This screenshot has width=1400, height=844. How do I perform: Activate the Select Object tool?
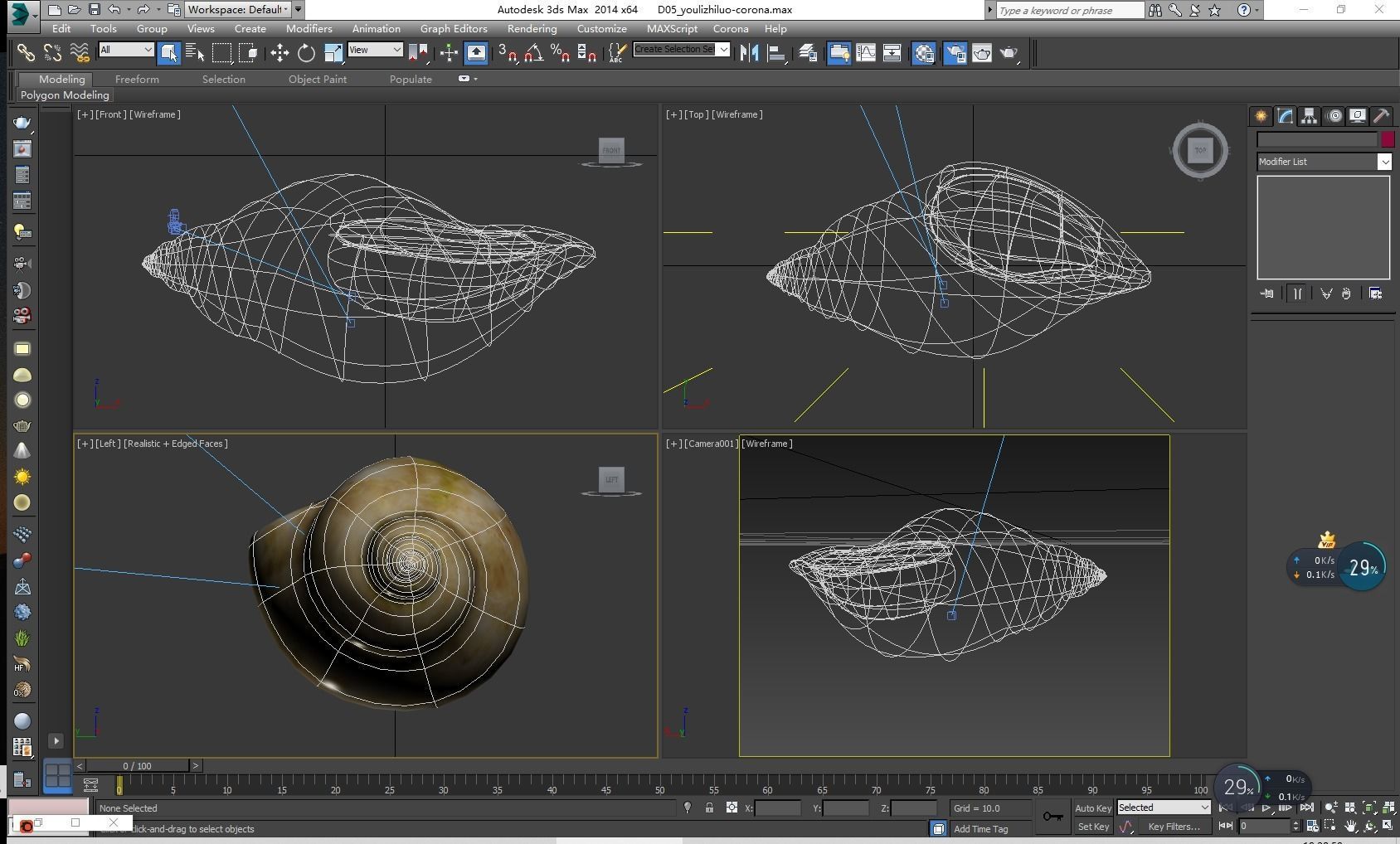168,53
